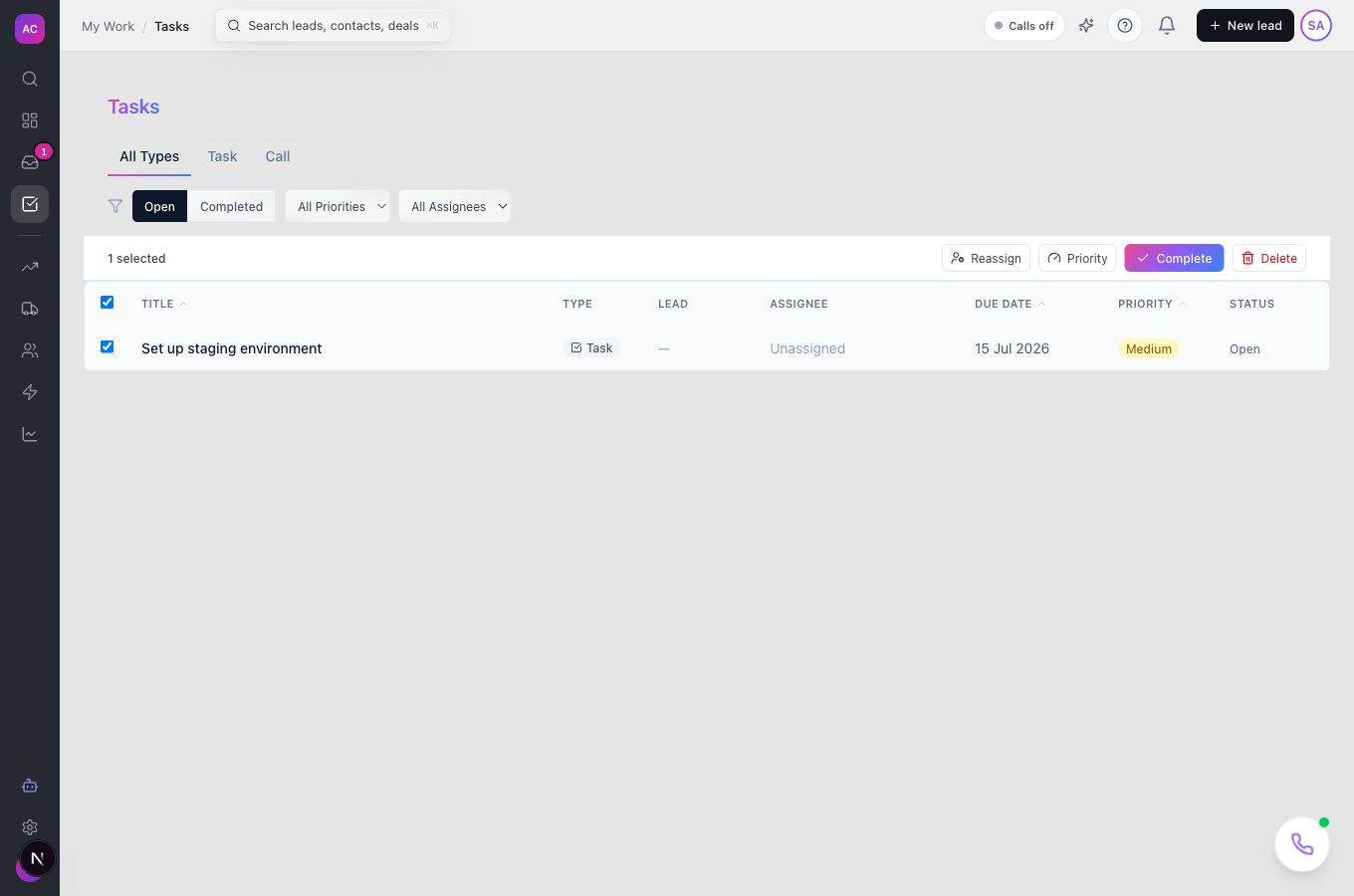Sort by the Priority column header

1152,304
